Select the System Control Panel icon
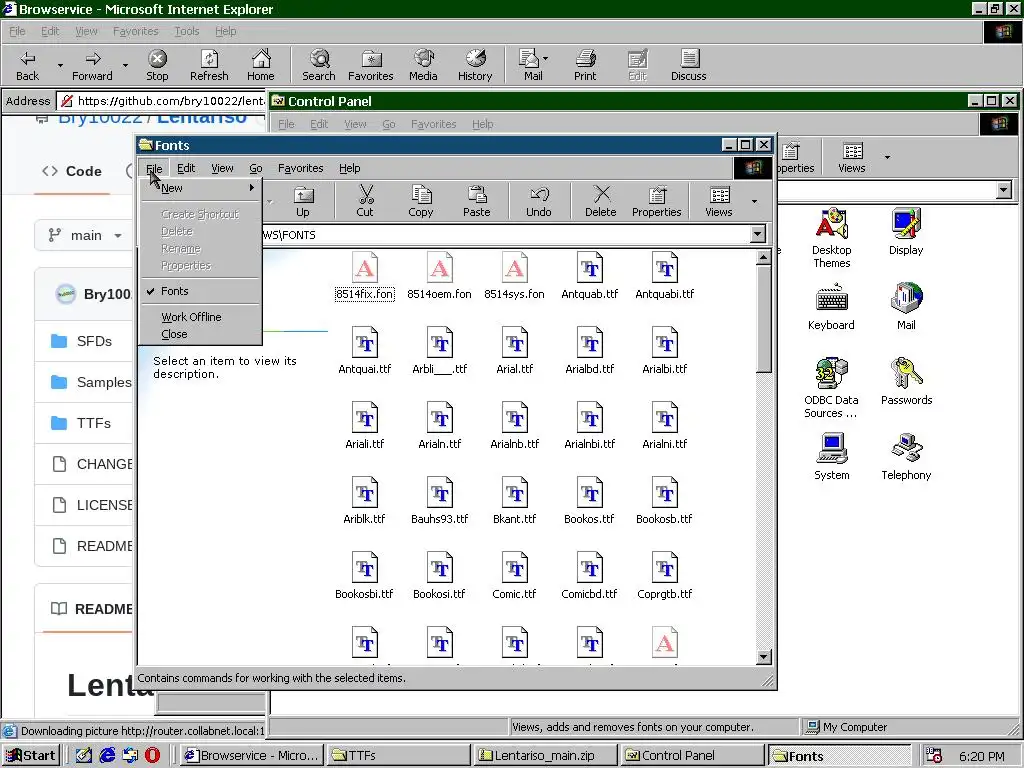1024x768 pixels. coord(831,457)
